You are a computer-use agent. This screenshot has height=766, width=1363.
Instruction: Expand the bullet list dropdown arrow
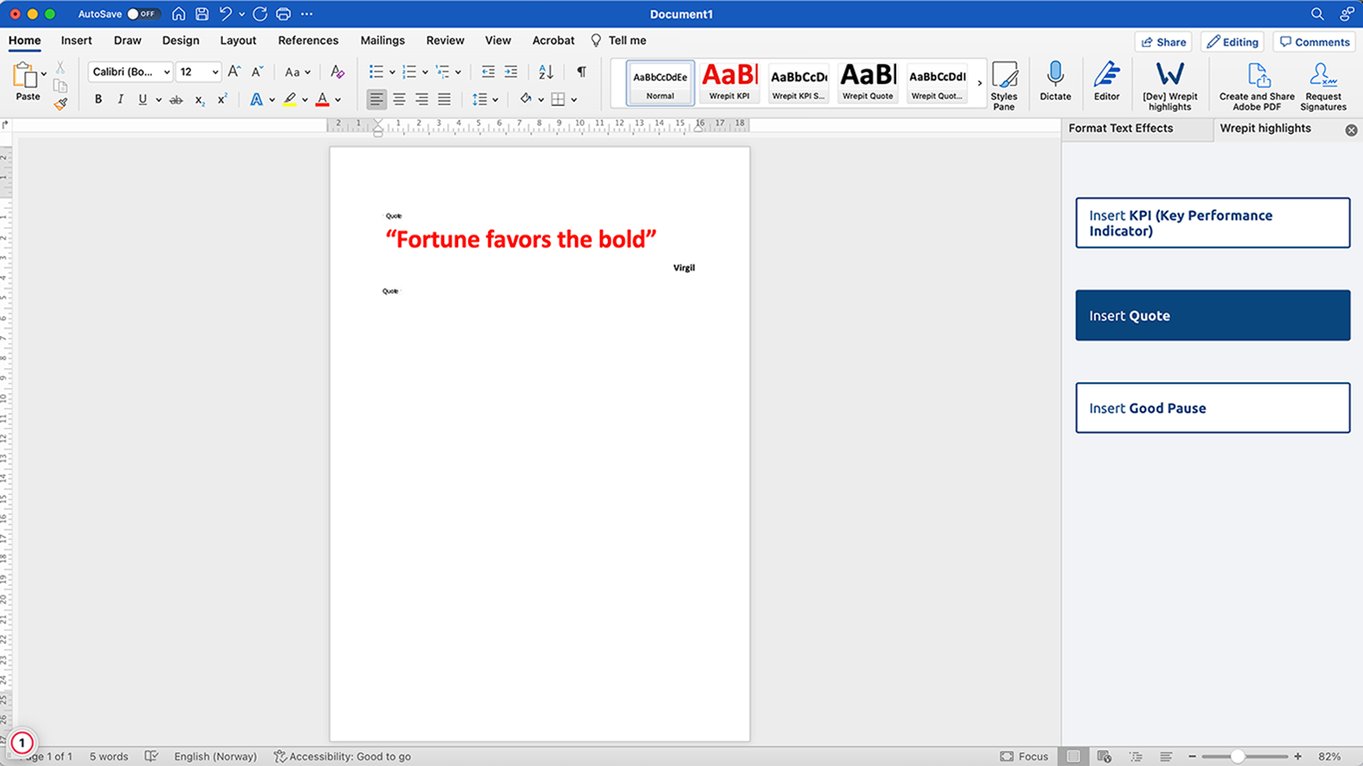tap(393, 72)
